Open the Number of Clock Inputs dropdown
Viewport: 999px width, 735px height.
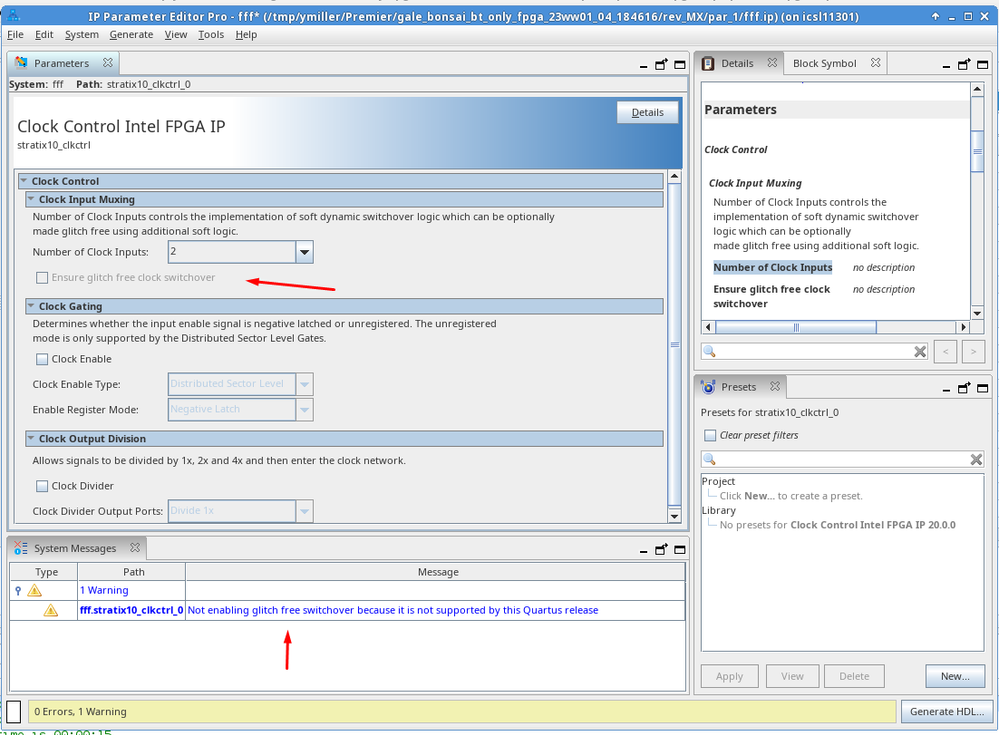305,252
